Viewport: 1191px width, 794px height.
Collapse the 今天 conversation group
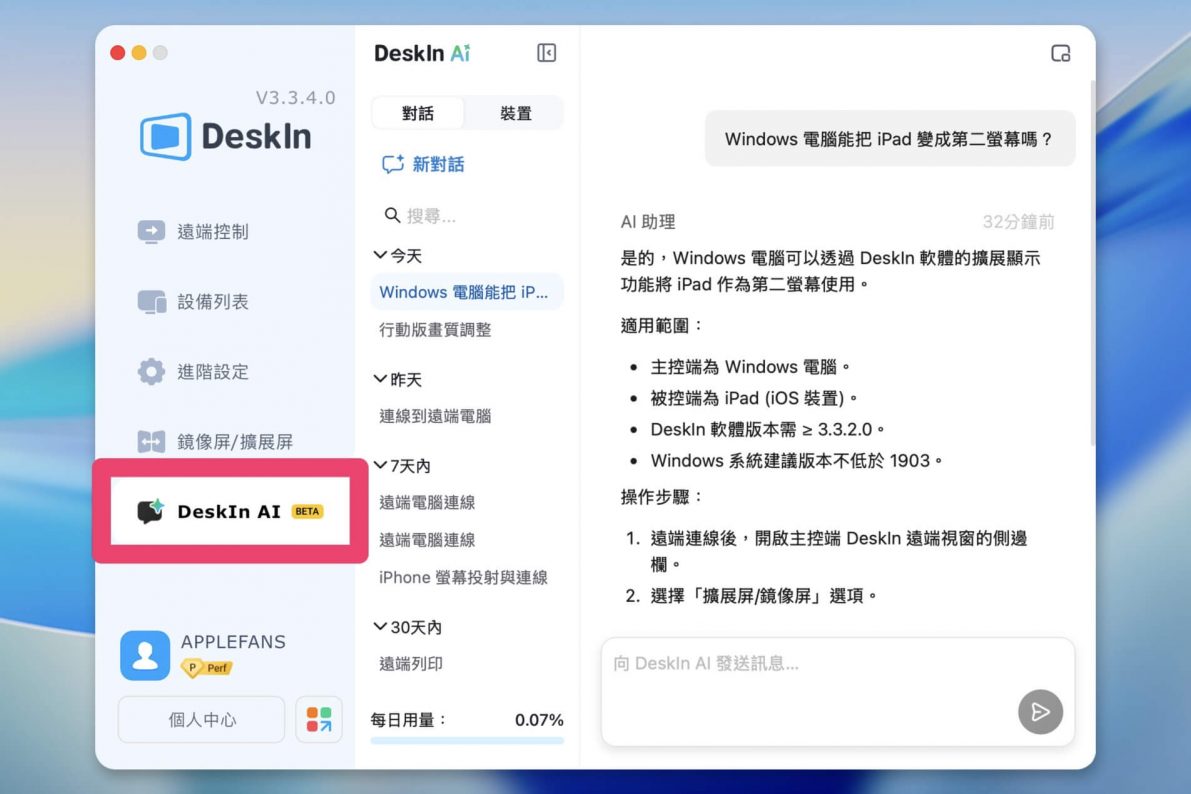click(x=380, y=256)
